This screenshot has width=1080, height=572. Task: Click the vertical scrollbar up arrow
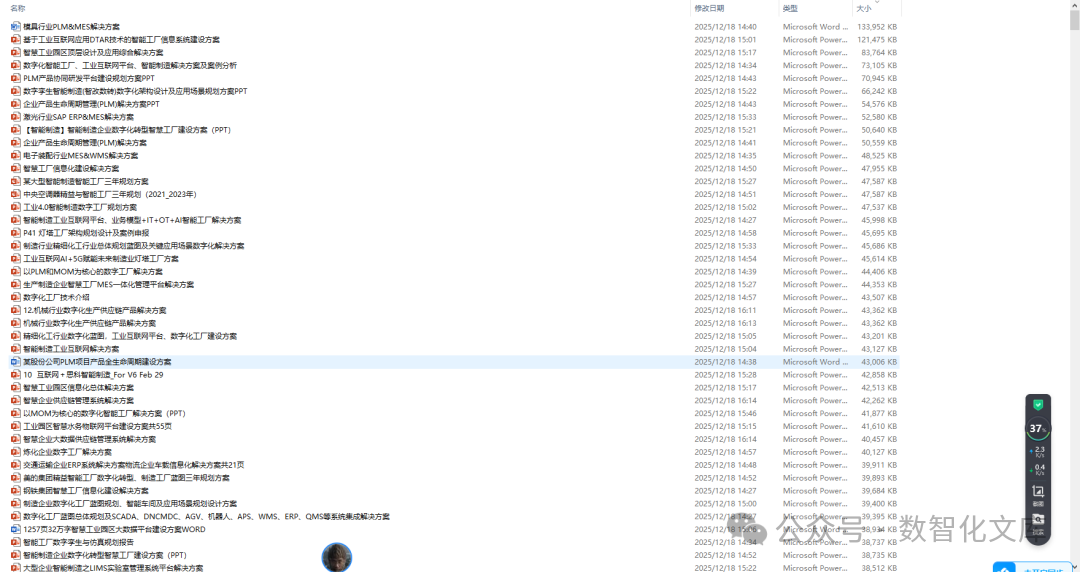click(x=1074, y=4)
